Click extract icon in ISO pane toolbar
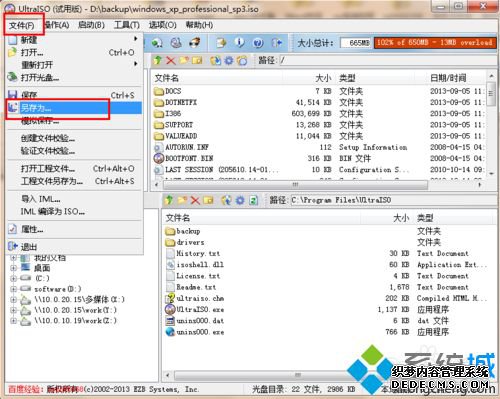Image resolution: width=500 pixels, height=399 pixels. click(216, 60)
